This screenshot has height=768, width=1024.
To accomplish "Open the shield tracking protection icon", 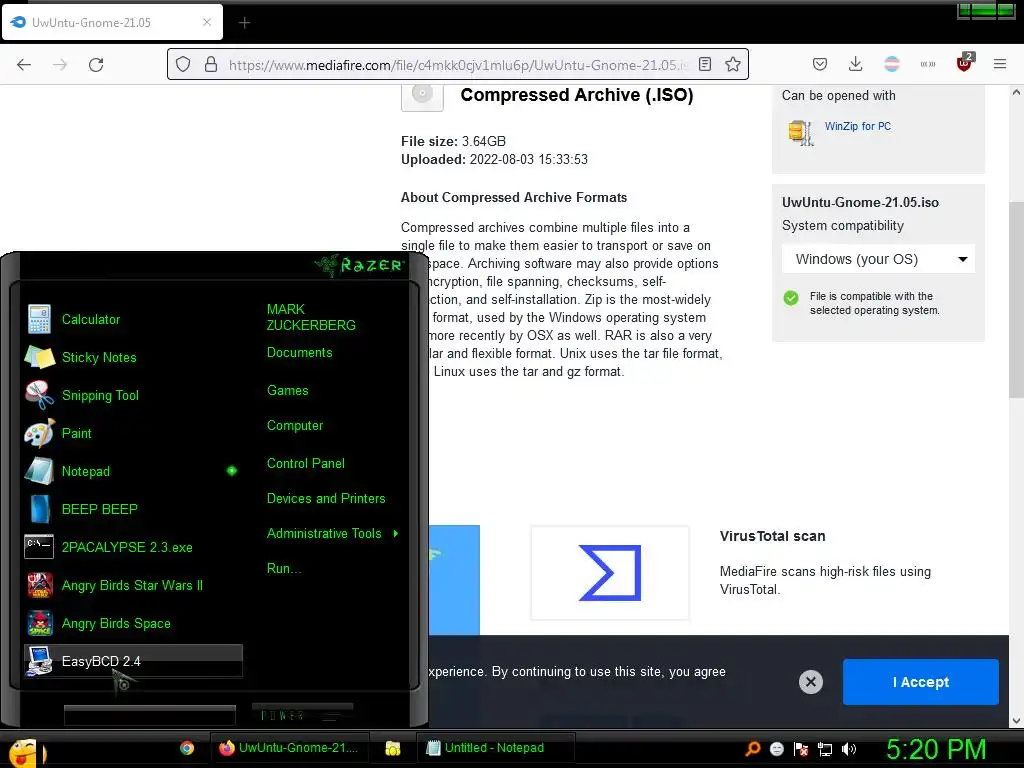I will 184,64.
